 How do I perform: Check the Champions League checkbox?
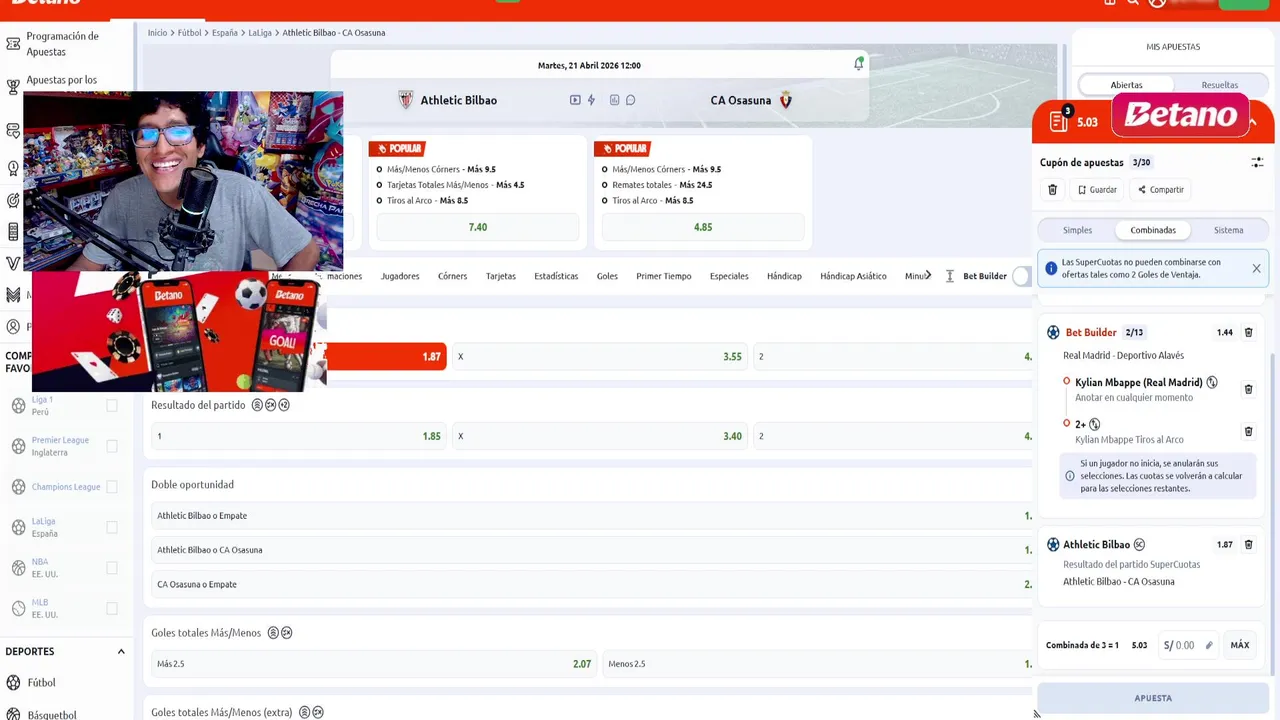coord(112,487)
